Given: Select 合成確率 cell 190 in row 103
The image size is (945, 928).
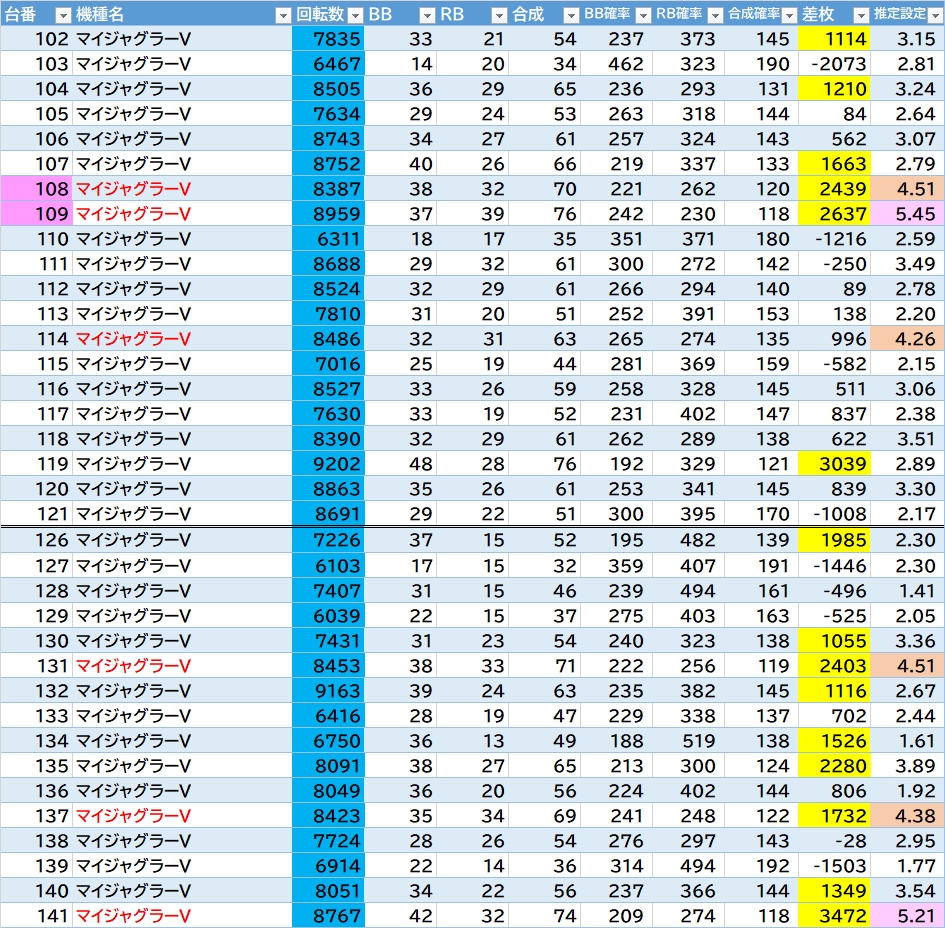Looking at the screenshot, I should 762,63.
